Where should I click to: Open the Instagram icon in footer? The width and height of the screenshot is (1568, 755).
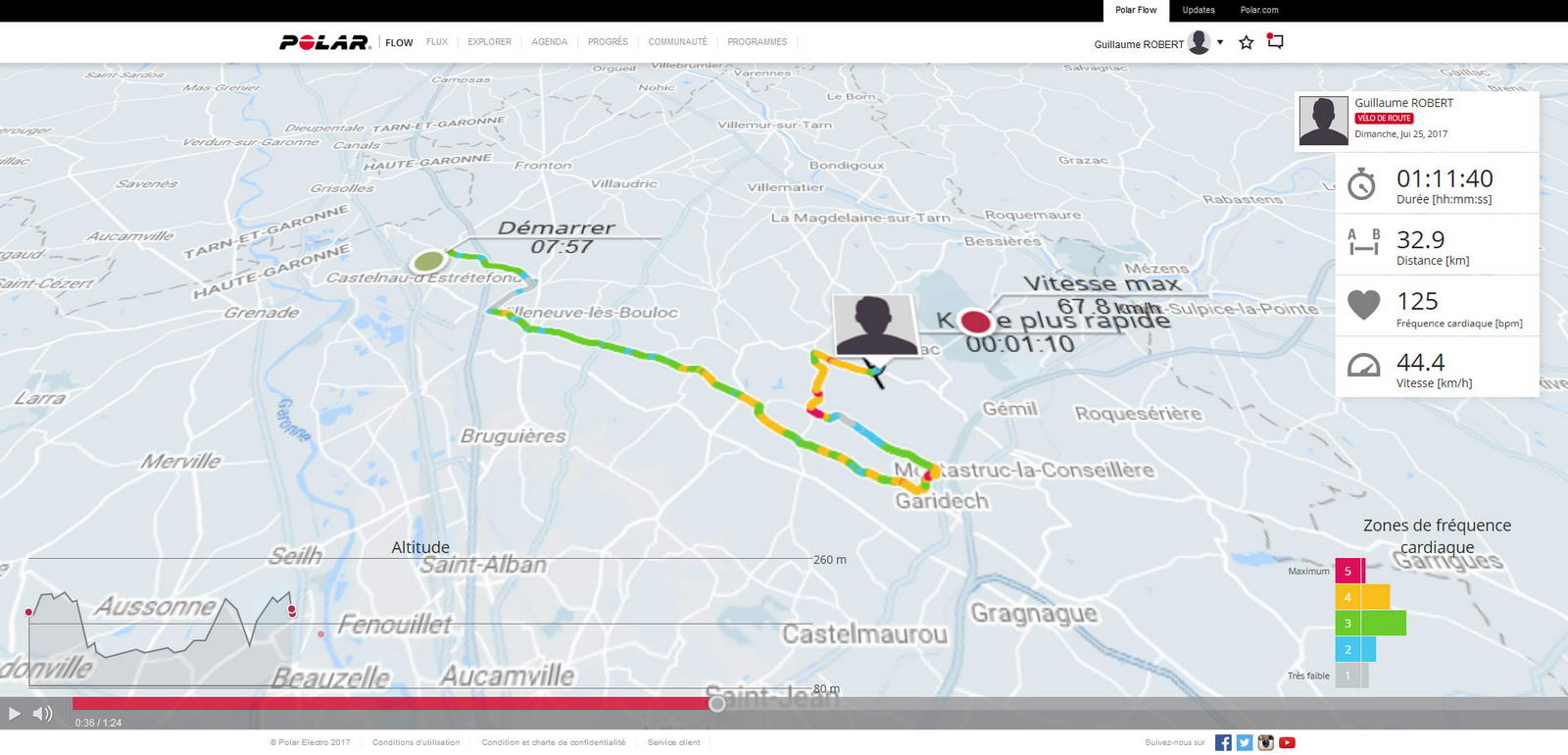pyautogui.click(x=1266, y=742)
